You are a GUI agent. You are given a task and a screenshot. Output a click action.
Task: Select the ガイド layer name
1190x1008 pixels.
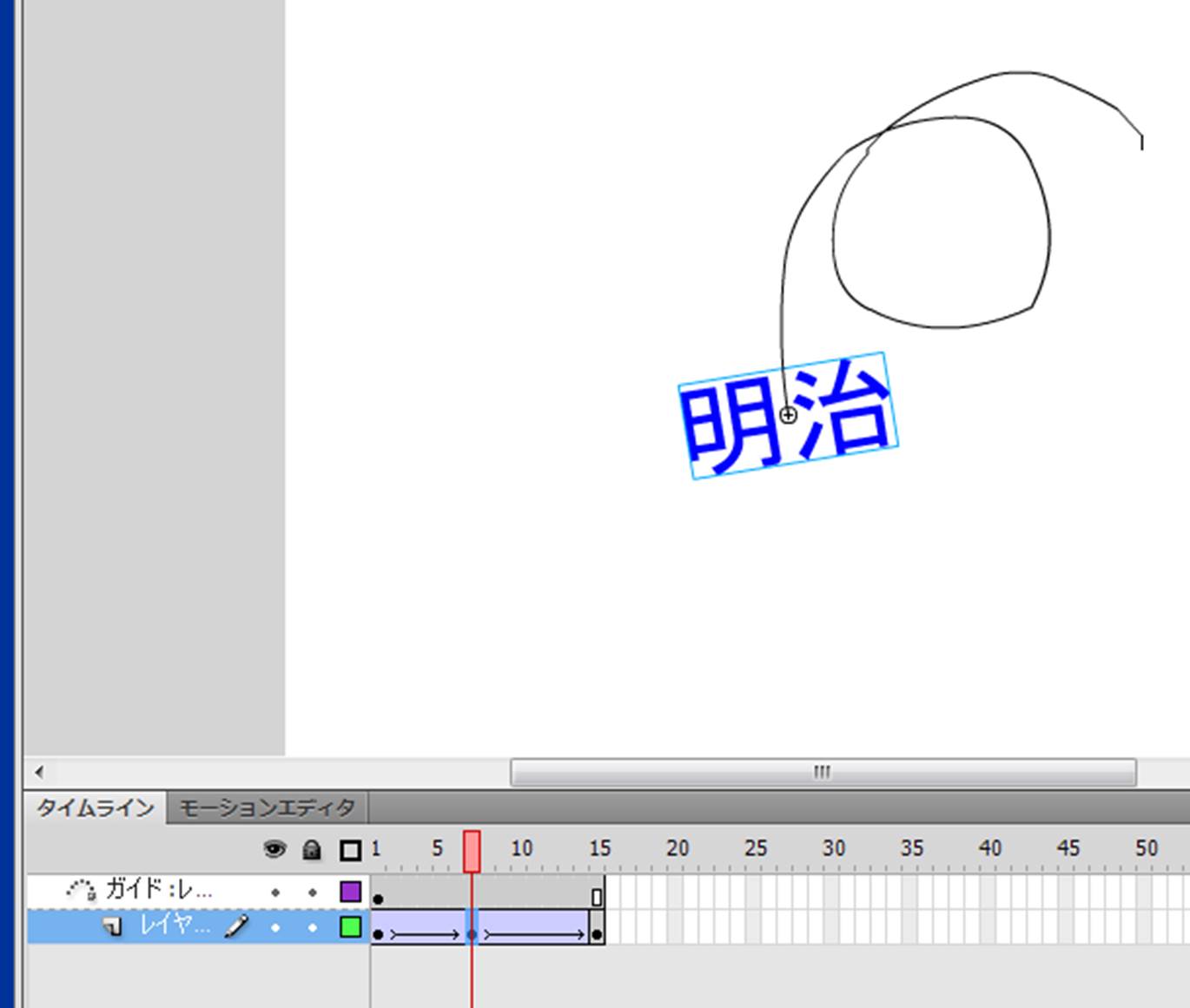click(159, 890)
